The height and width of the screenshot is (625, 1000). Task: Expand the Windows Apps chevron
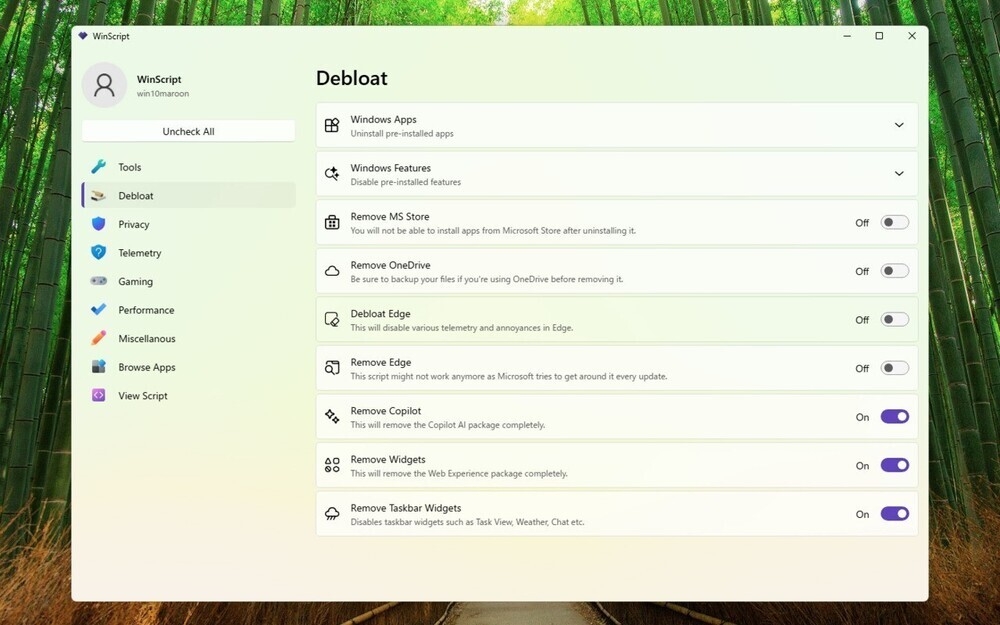(899, 125)
